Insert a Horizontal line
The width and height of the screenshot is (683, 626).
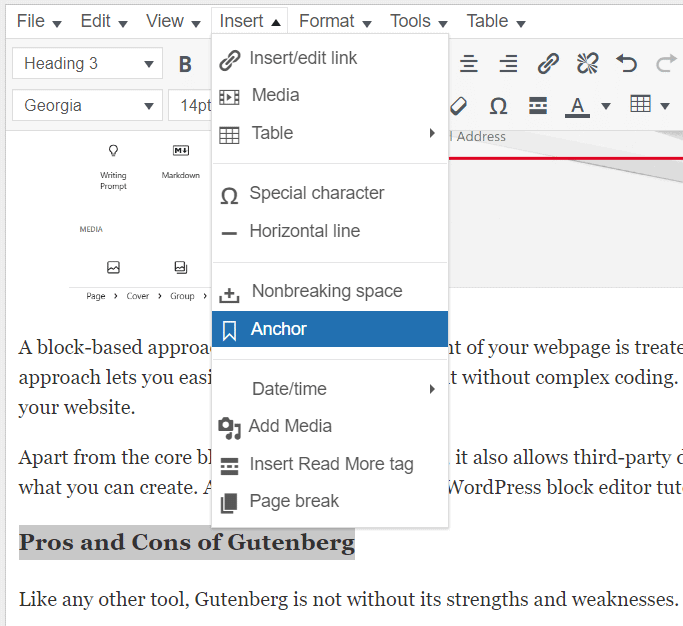[330, 231]
